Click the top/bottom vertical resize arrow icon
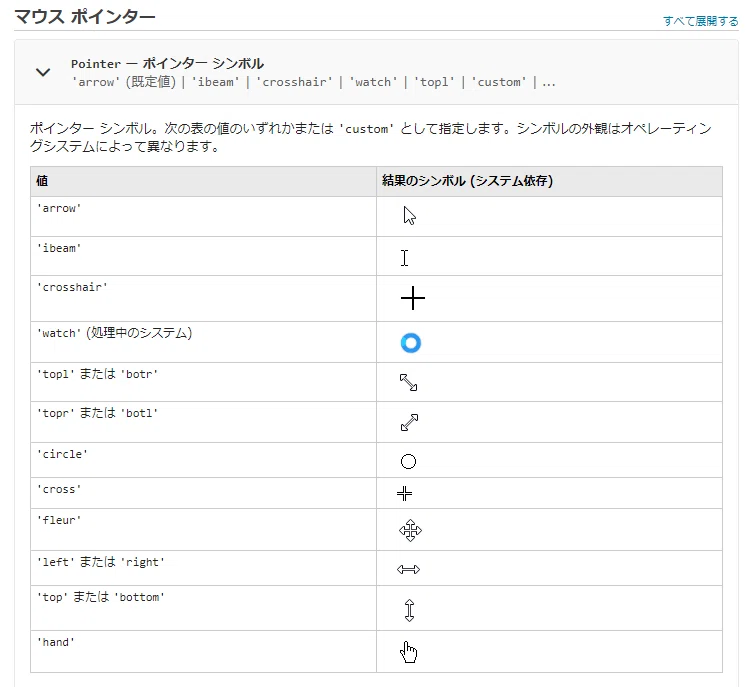Viewport: 748px width, 687px height. click(x=409, y=610)
